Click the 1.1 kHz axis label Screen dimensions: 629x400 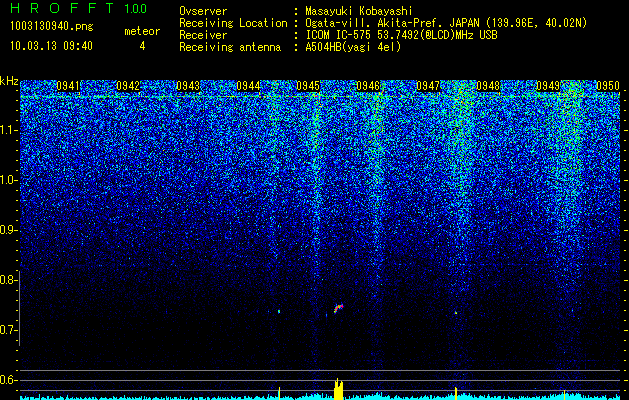coord(9,130)
